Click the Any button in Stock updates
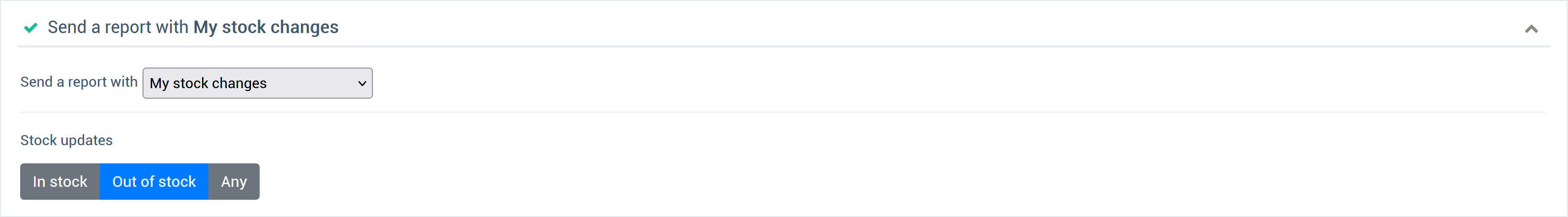 234,181
